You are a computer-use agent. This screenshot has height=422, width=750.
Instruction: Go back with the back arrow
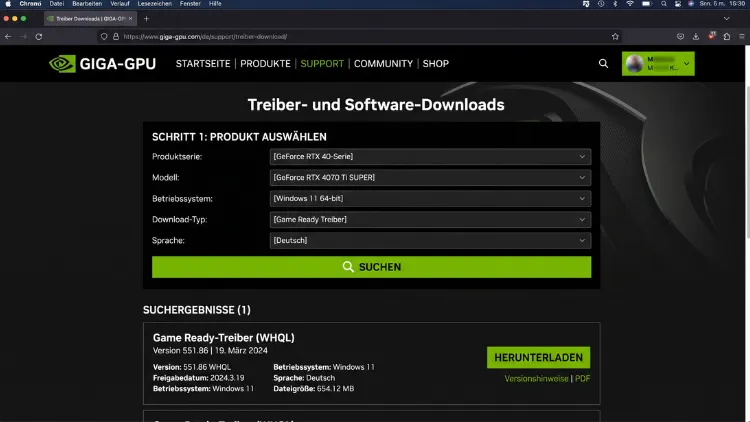(8, 36)
